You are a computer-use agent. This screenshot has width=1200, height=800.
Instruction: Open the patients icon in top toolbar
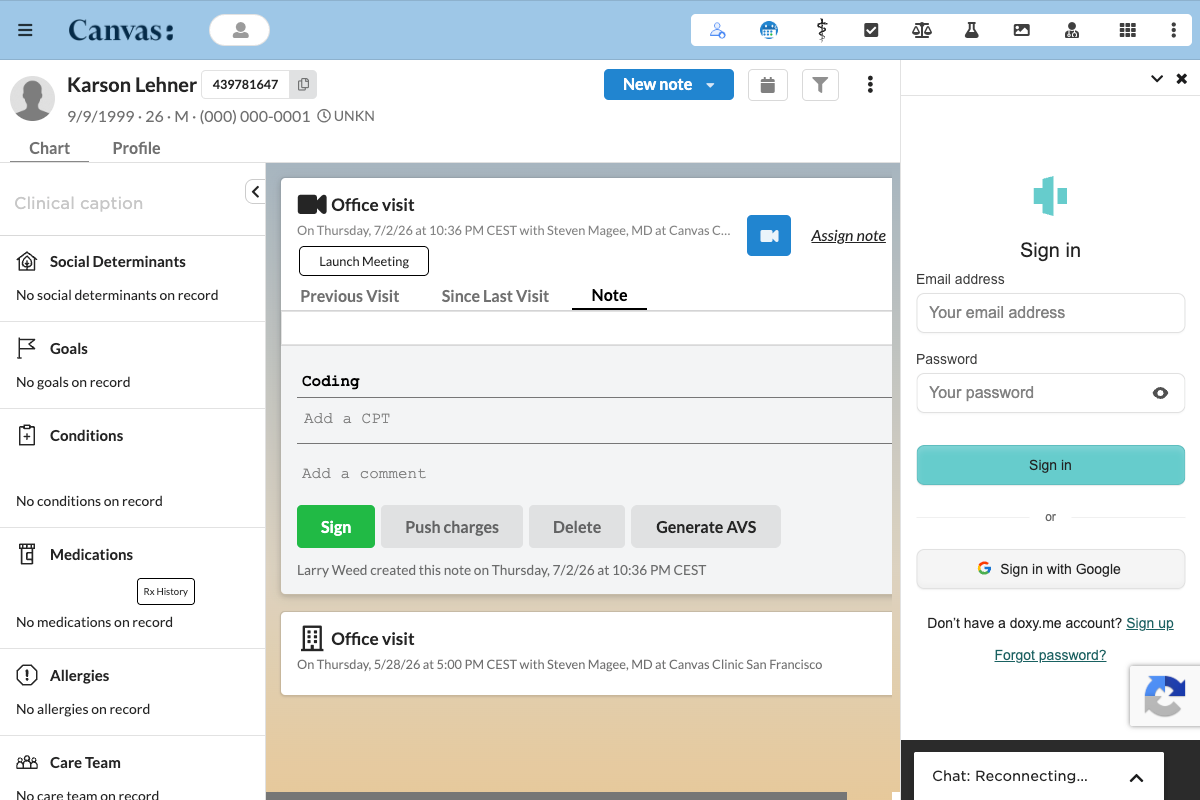(718, 30)
